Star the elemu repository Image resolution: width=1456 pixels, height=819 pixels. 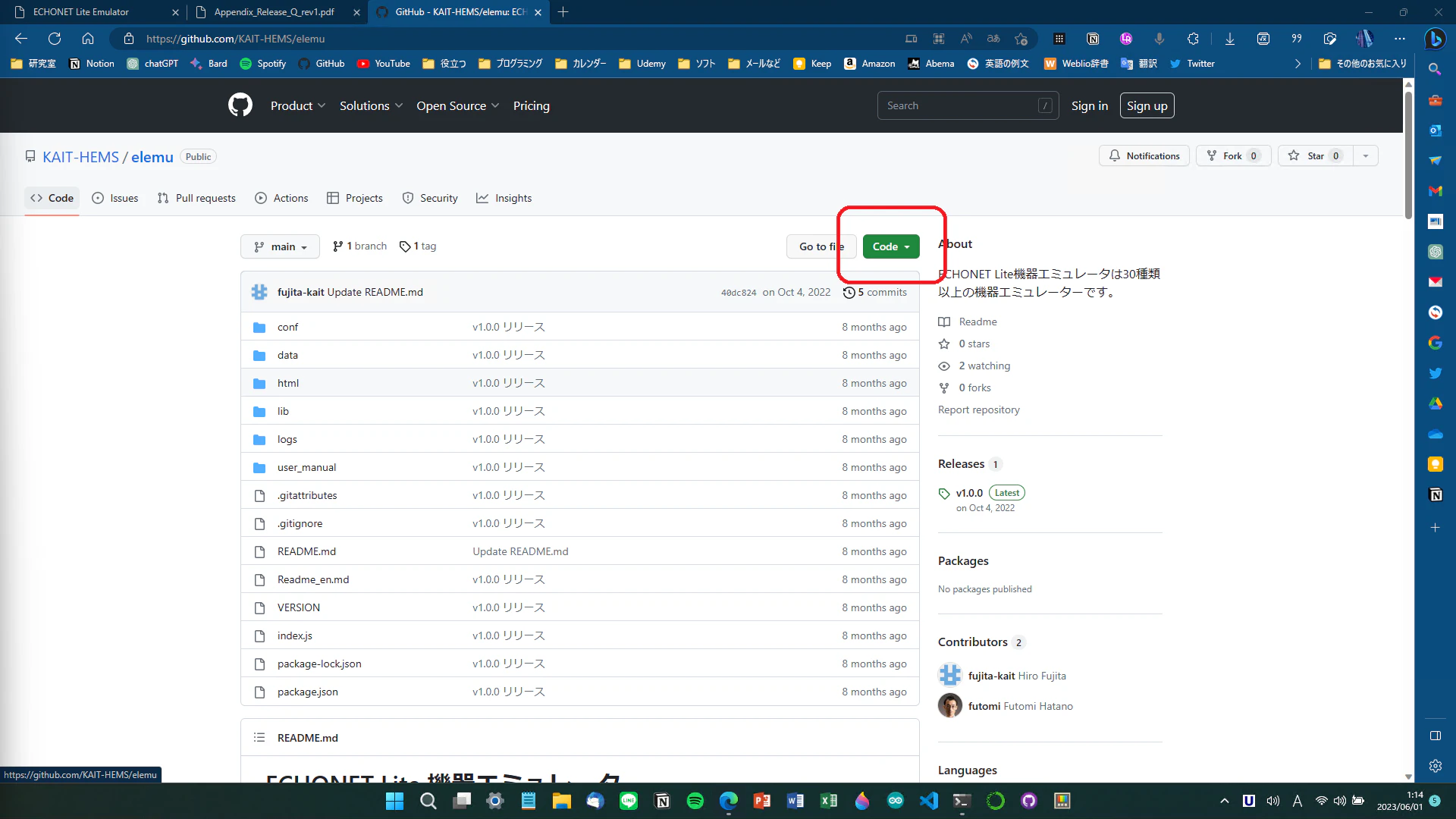click(1316, 156)
